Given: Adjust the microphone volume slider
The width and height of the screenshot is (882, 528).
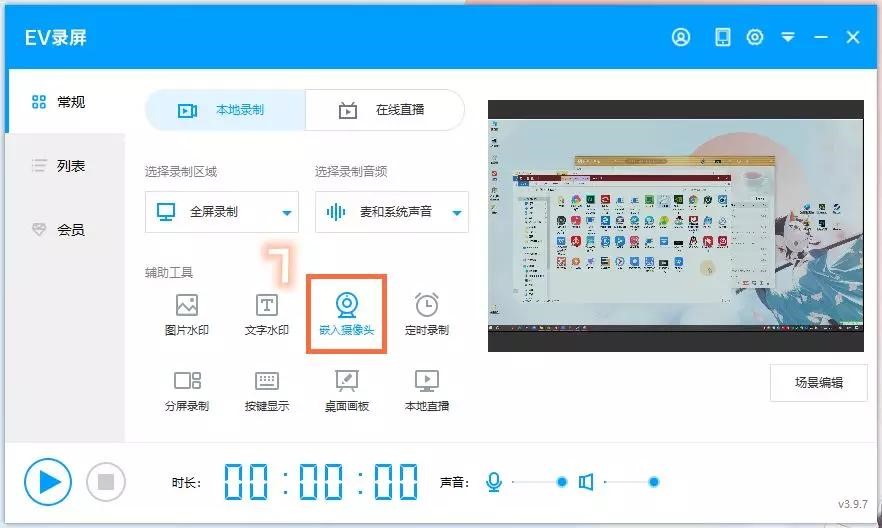Looking at the screenshot, I should coord(539,482).
